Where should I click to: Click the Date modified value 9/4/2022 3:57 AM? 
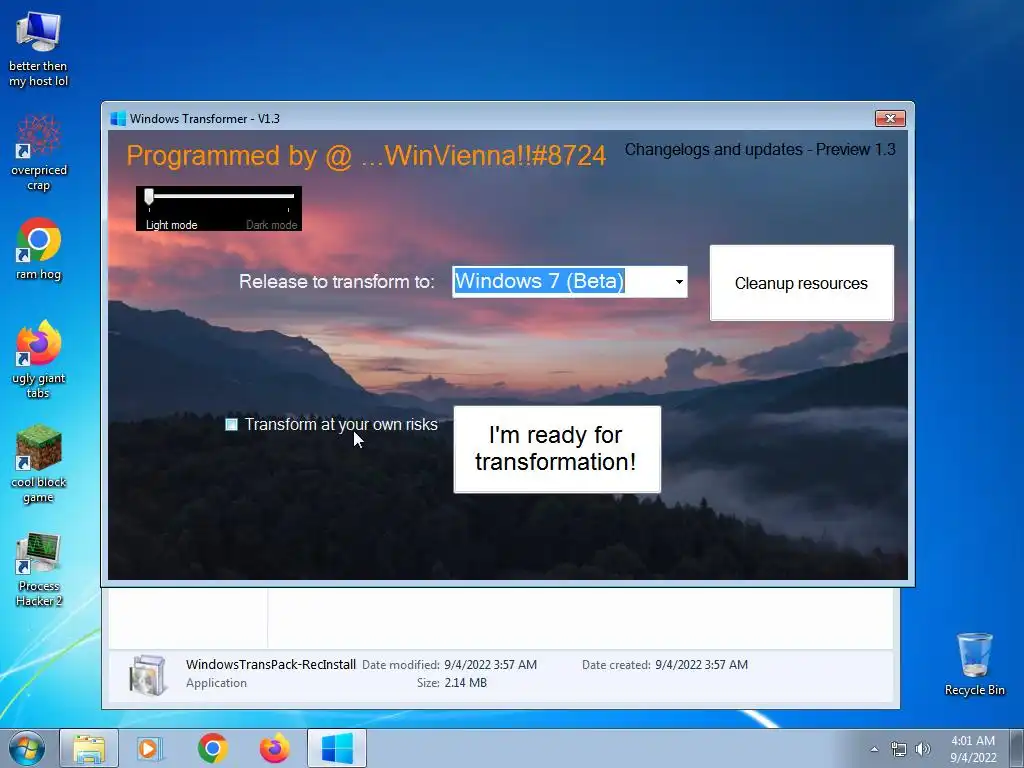[x=490, y=665]
